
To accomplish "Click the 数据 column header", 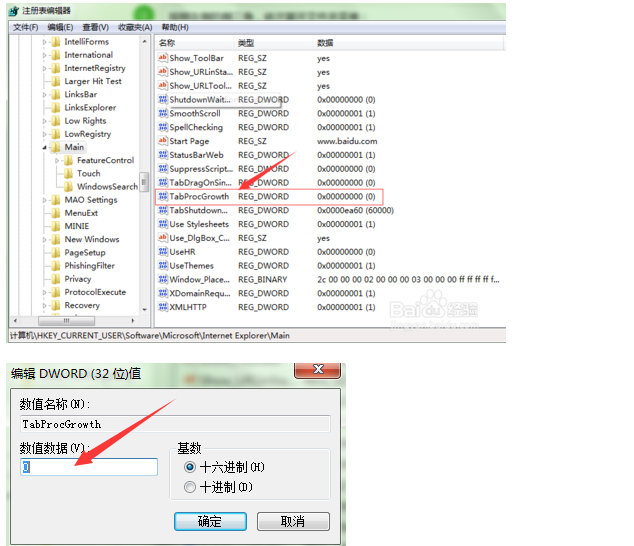I will click(x=325, y=43).
